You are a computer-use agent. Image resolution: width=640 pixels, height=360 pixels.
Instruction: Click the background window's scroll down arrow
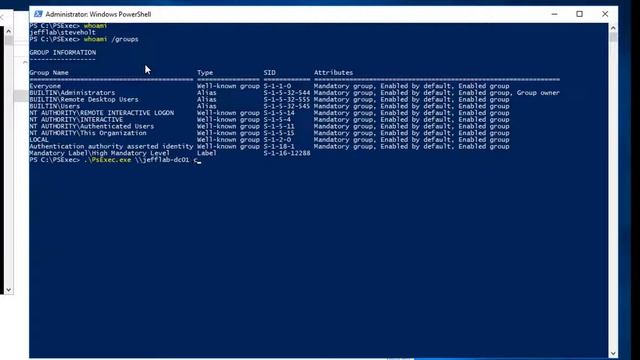[9, 290]
